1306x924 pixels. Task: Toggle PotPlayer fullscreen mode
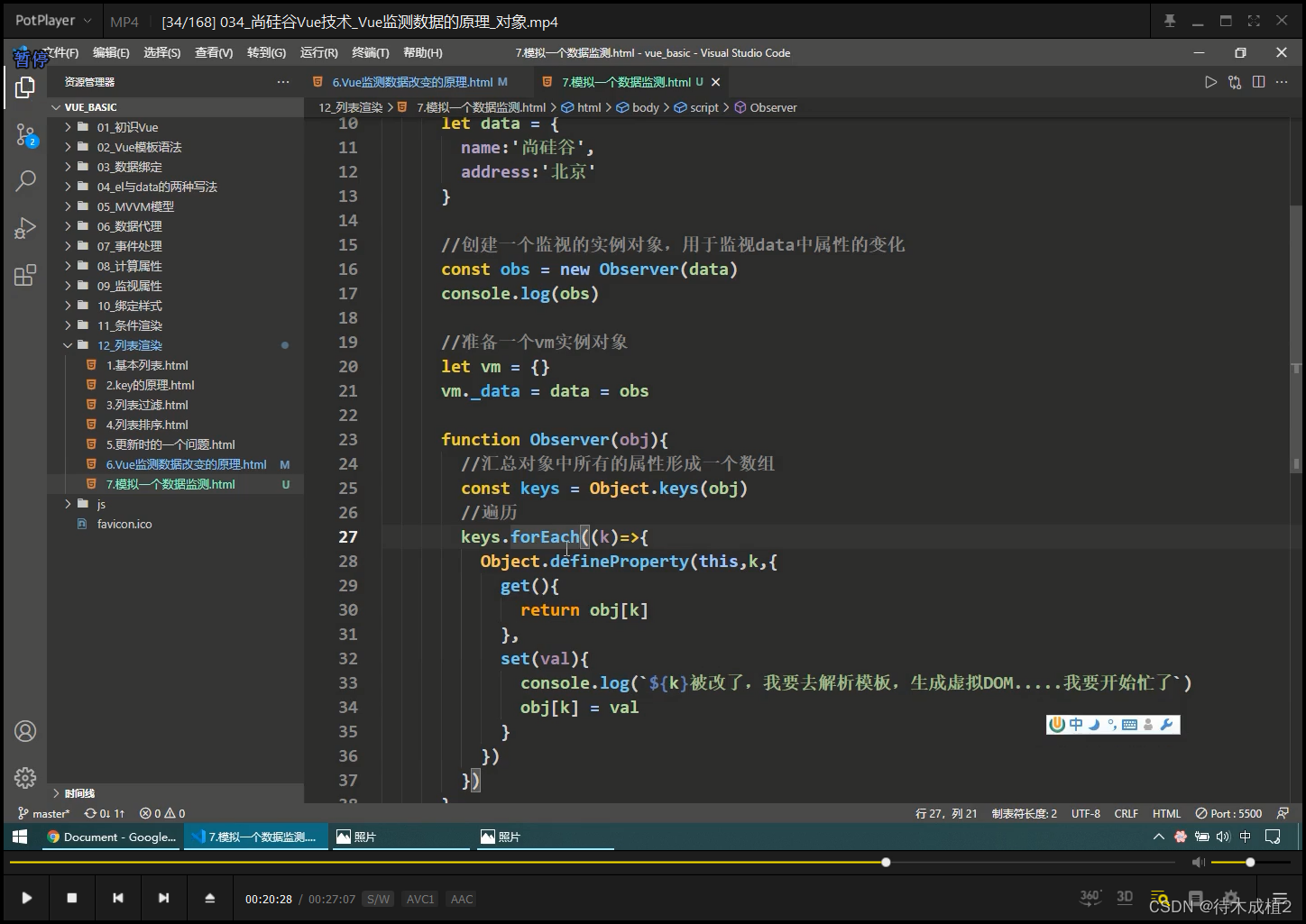coord(1254,21)
